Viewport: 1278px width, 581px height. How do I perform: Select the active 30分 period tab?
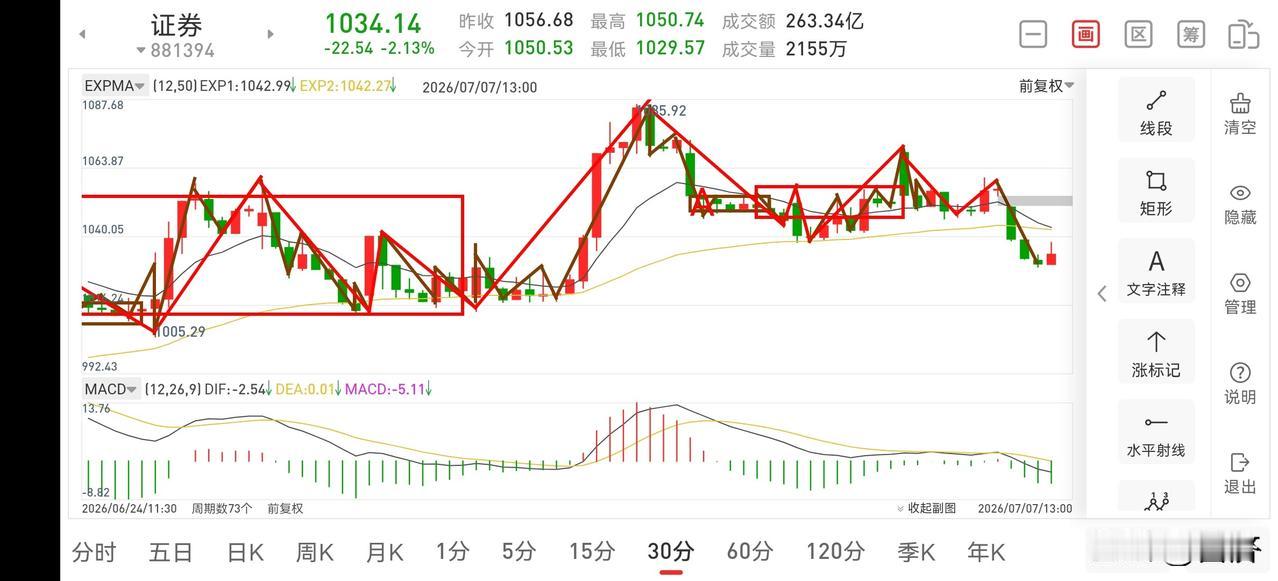[x=671, y=551]
